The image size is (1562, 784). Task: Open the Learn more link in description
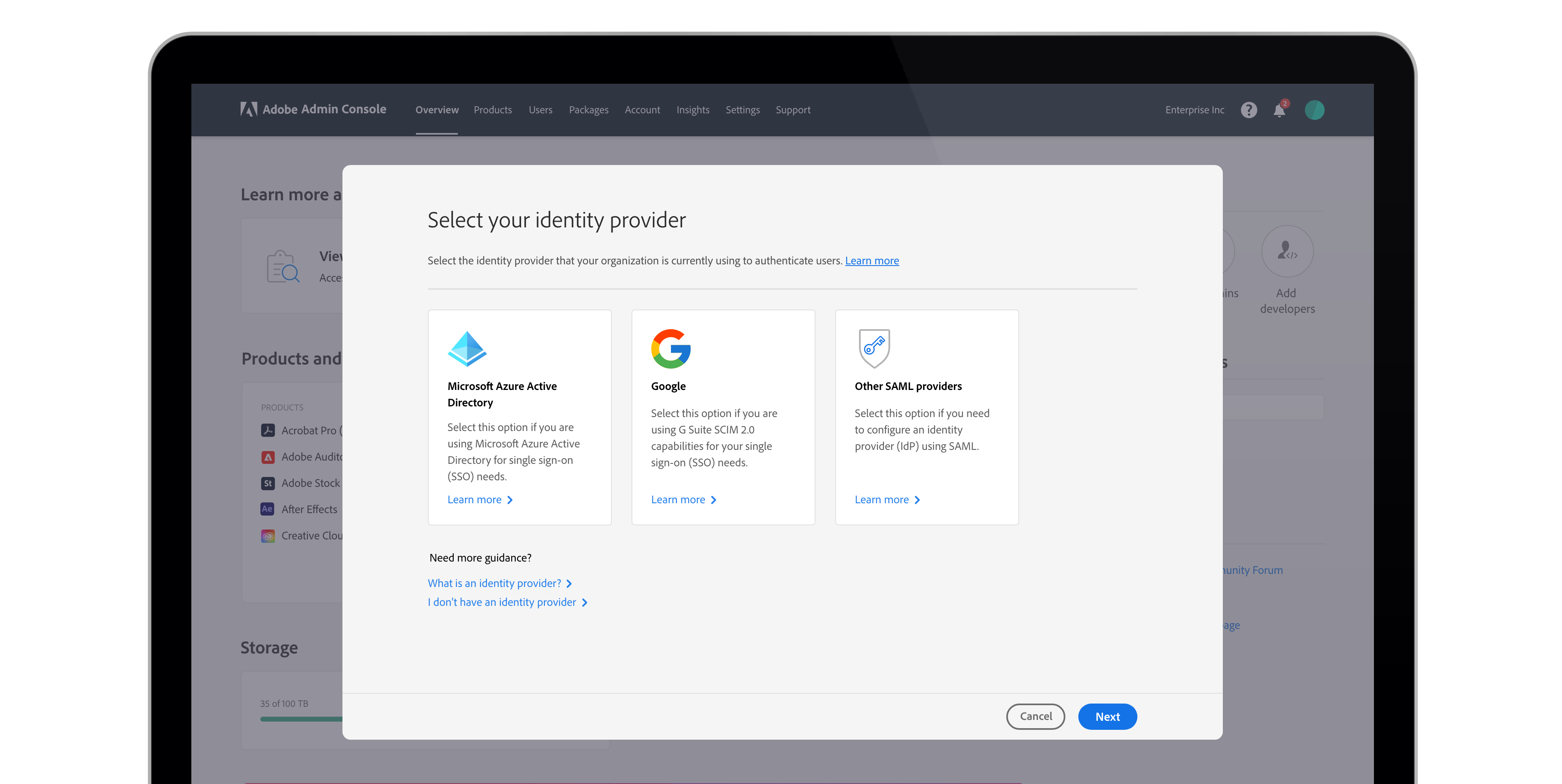tap(872, 261)
